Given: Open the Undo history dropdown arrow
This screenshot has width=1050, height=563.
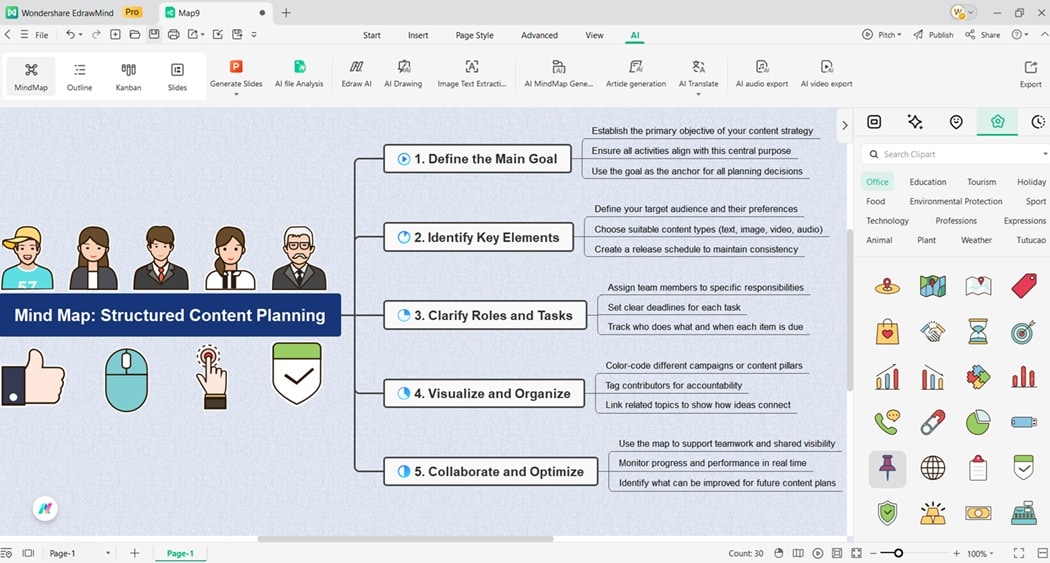Looking at the screenshot, I should pyautogui.click(x=80, y=35).
